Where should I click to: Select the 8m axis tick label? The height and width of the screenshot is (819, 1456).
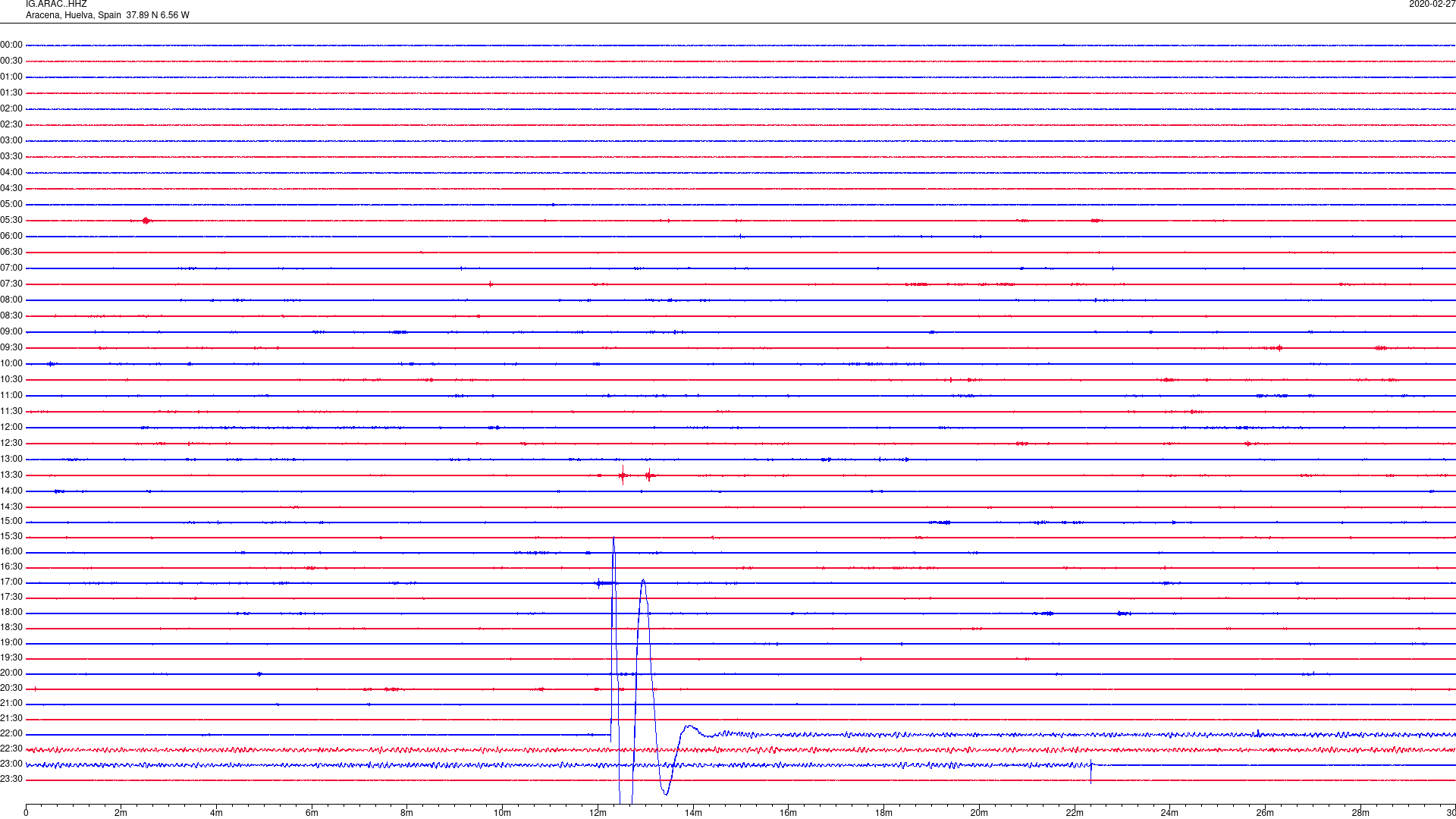[x=406, y=813]
